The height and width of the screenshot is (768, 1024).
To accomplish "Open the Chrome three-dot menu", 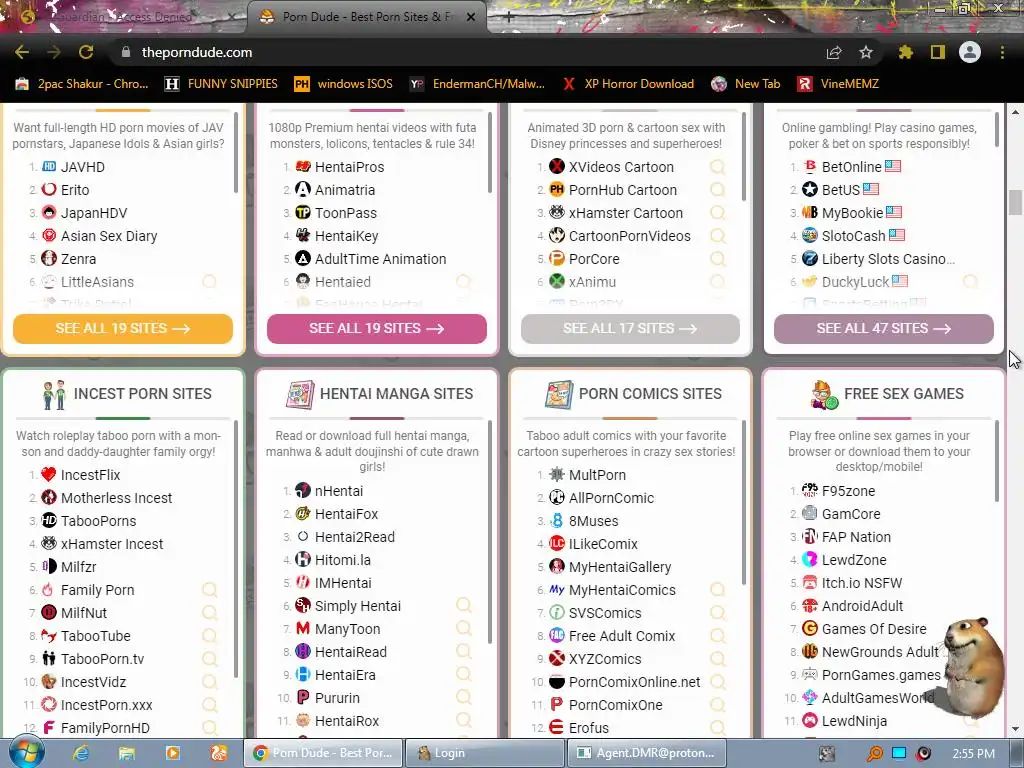I will 1002,52.
